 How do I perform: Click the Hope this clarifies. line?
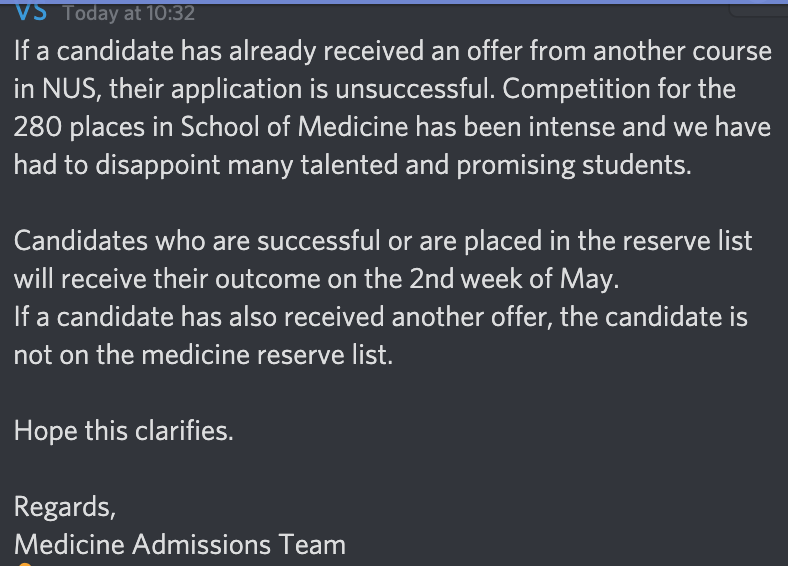coord(124,431)
